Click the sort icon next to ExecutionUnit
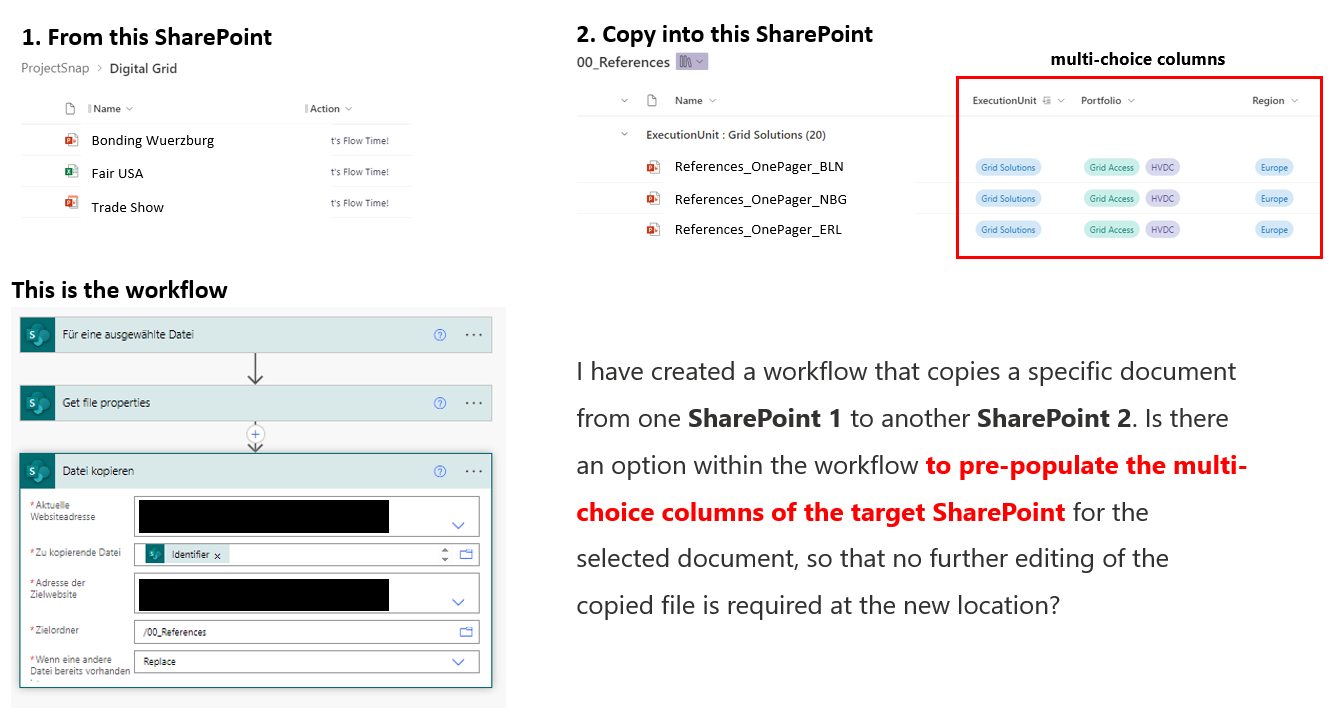This screenshot has width=1344, height=714. tap(1046, 100)
